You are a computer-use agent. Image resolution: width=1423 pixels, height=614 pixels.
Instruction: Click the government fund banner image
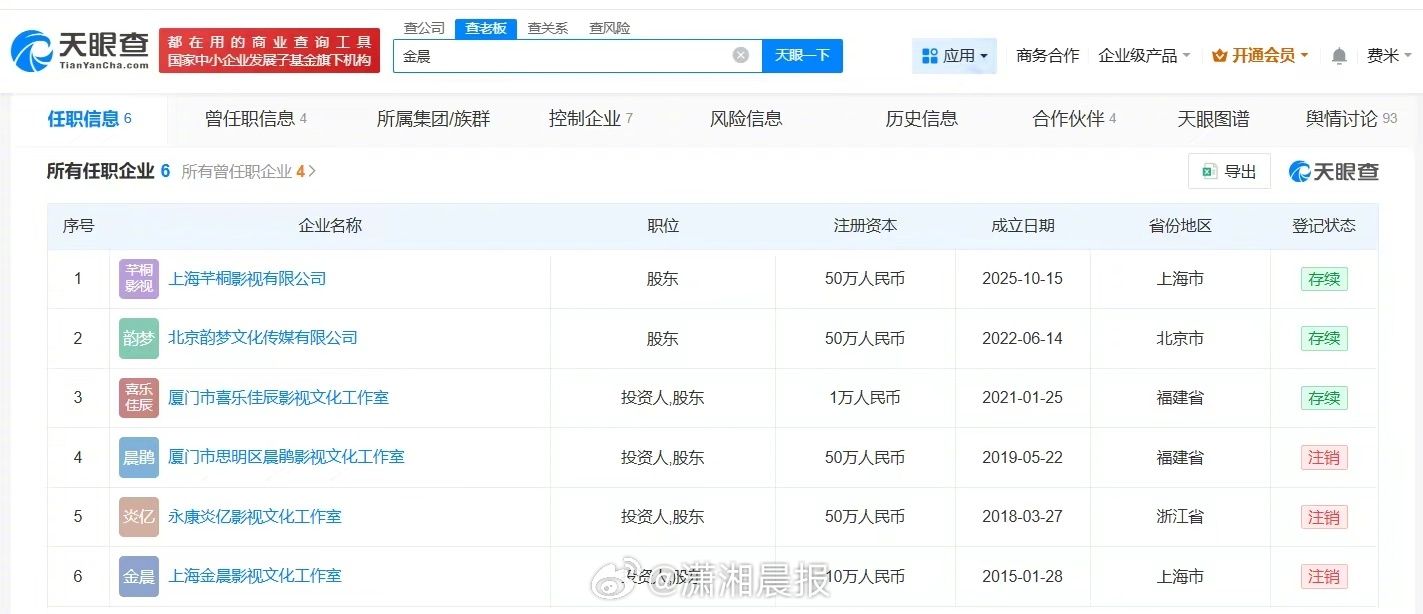point(270,50)
